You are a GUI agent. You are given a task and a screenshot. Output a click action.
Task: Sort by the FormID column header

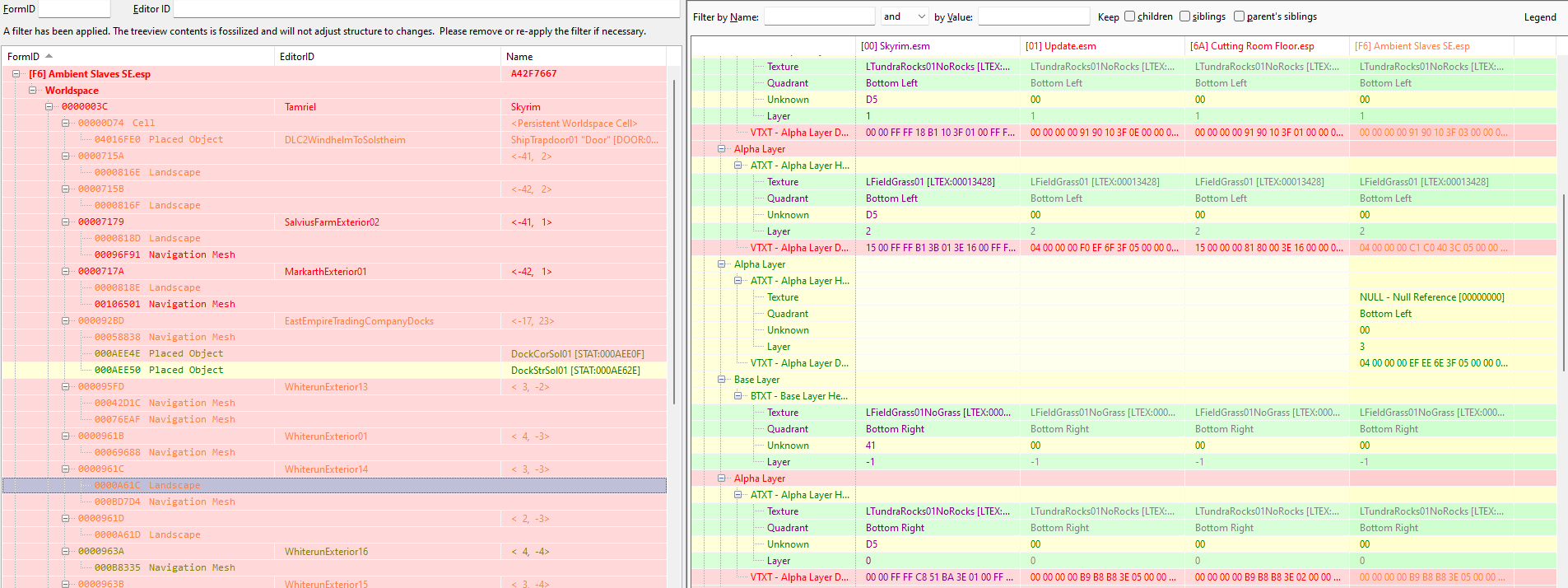click(138, 56)
